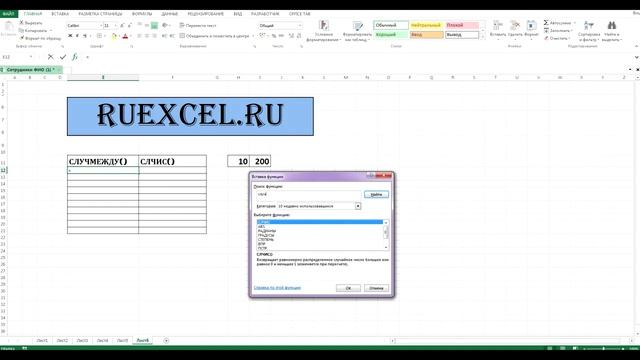The image size is (640, 360).
Task: Open the font size dropdown
Action: [x=116, y=25]
